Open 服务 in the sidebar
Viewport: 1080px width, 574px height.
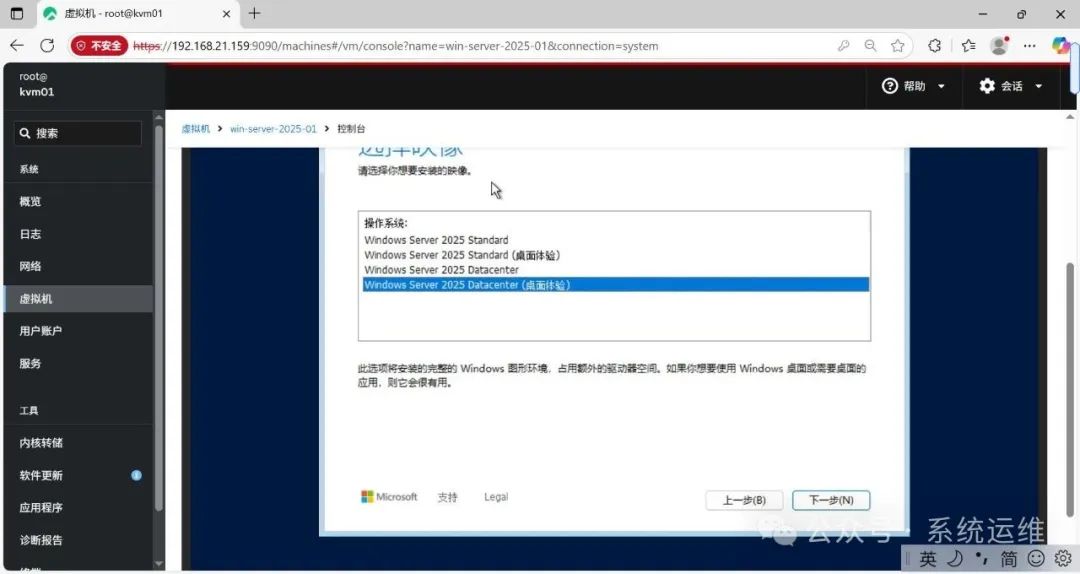78,363
